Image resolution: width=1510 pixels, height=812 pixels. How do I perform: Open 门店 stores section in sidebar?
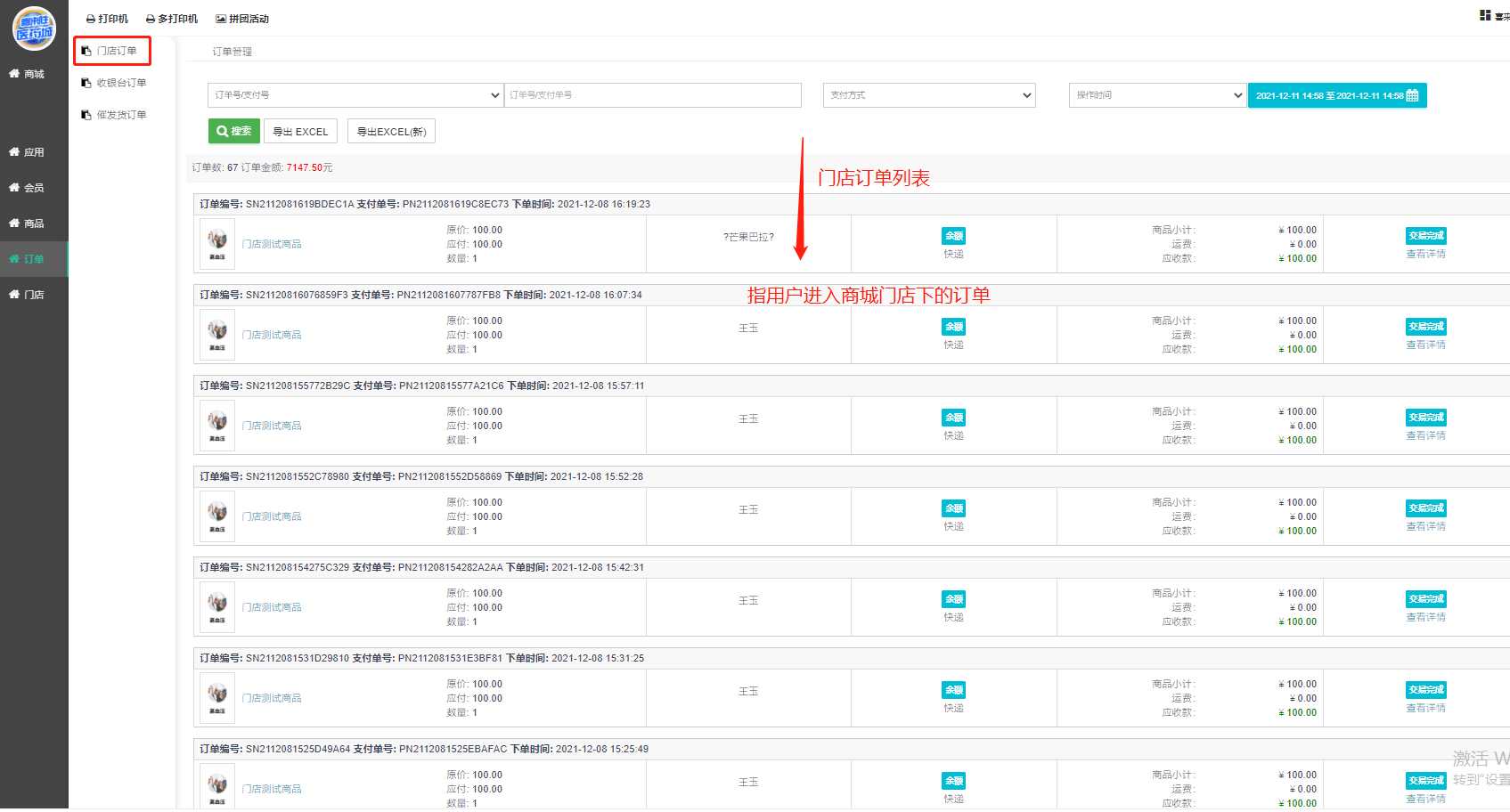point(34,295)
